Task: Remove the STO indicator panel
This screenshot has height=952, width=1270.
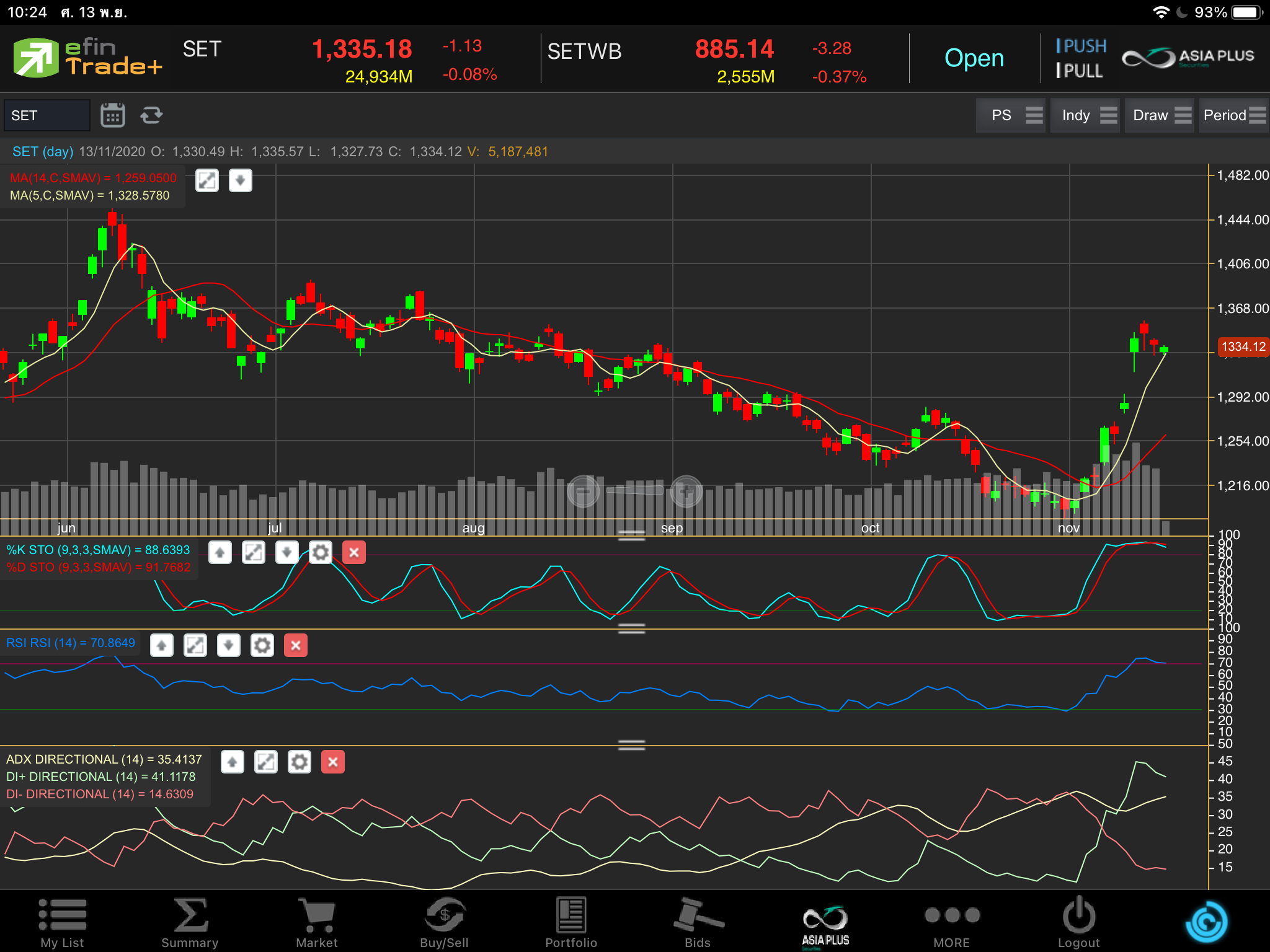Action: point(353,552)
